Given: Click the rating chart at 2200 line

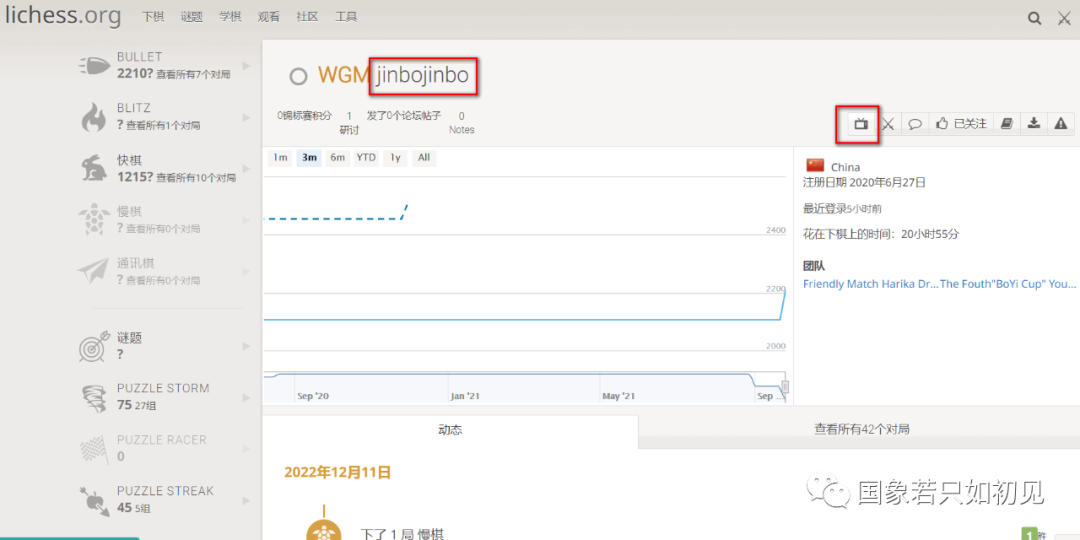Looking at the screenshot, I should coord(524,294).
